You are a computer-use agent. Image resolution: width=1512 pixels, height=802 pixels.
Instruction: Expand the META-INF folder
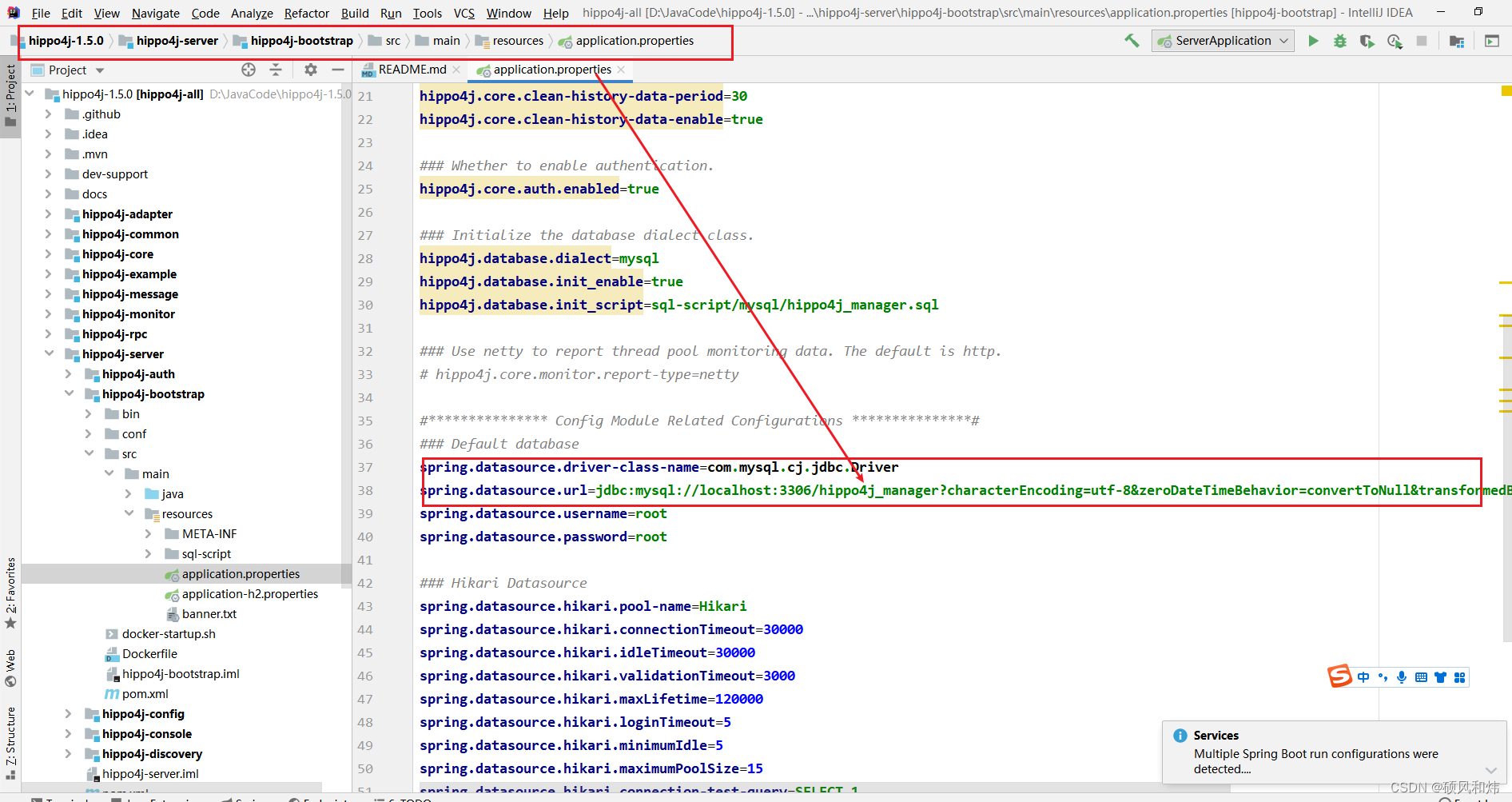[x=149, y=533]
